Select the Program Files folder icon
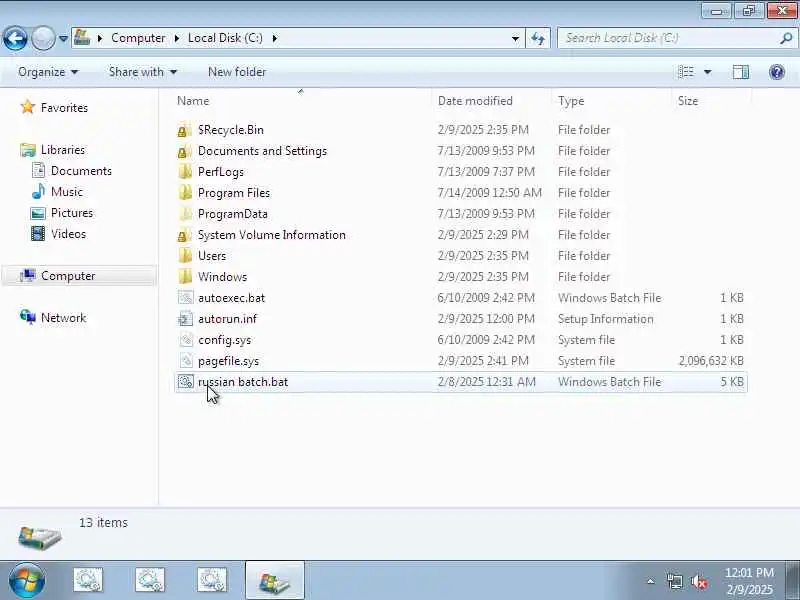 click(x=185, y=193)
